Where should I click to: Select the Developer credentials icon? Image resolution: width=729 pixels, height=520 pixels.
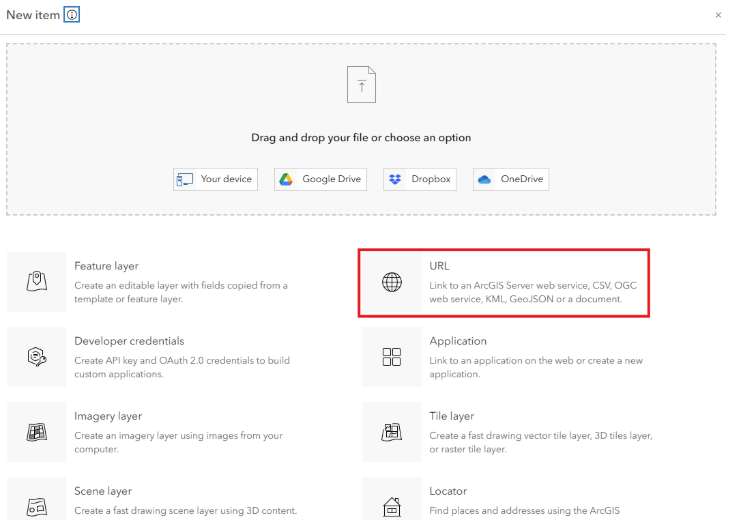37,357
